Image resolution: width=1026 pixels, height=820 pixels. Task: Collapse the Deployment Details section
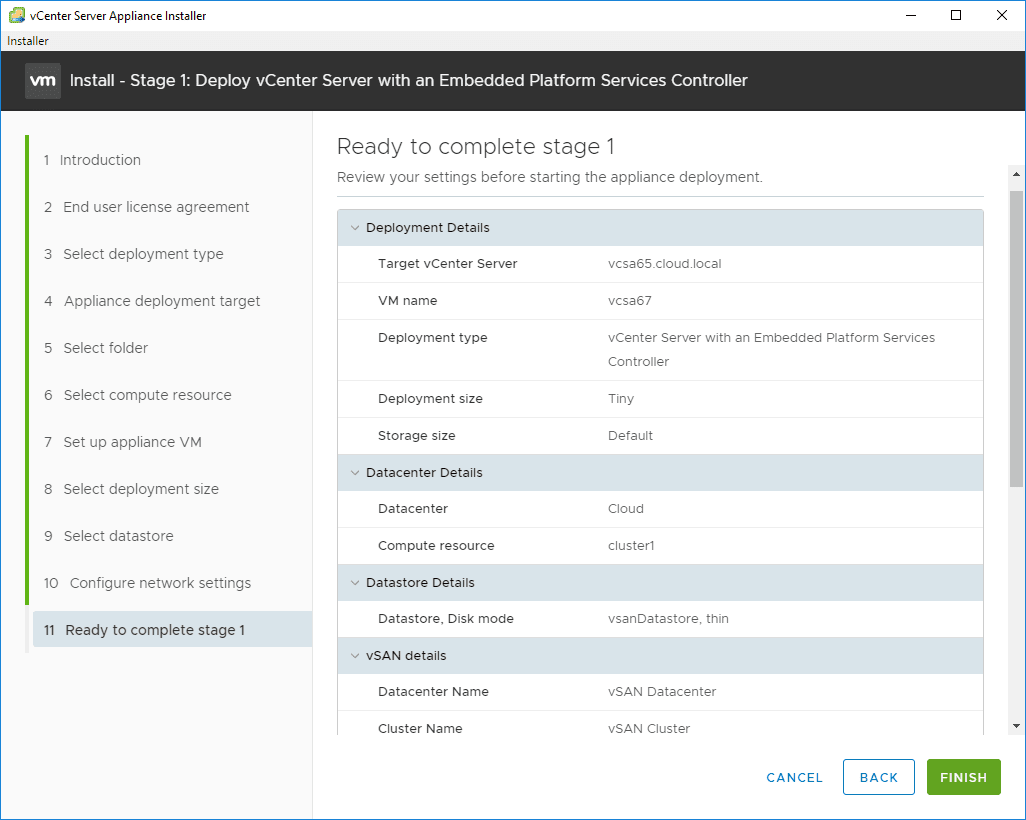[x=354, y=228]
